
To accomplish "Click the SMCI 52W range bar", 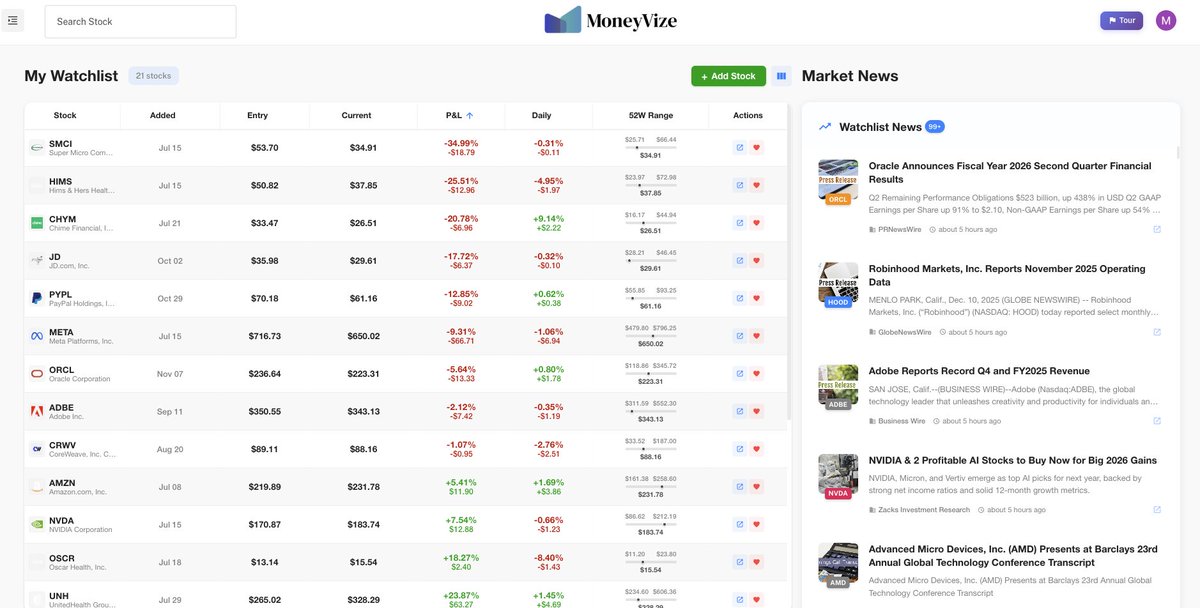I will [651, 147].
